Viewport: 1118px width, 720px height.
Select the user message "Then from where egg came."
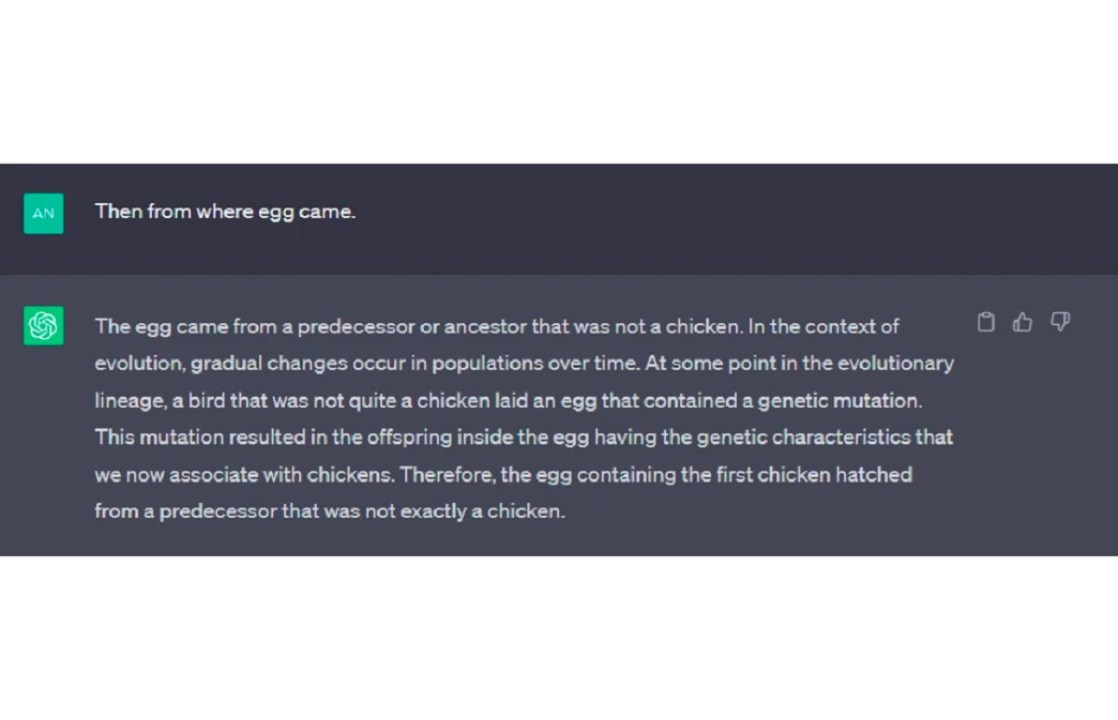[x=225, y=212]
